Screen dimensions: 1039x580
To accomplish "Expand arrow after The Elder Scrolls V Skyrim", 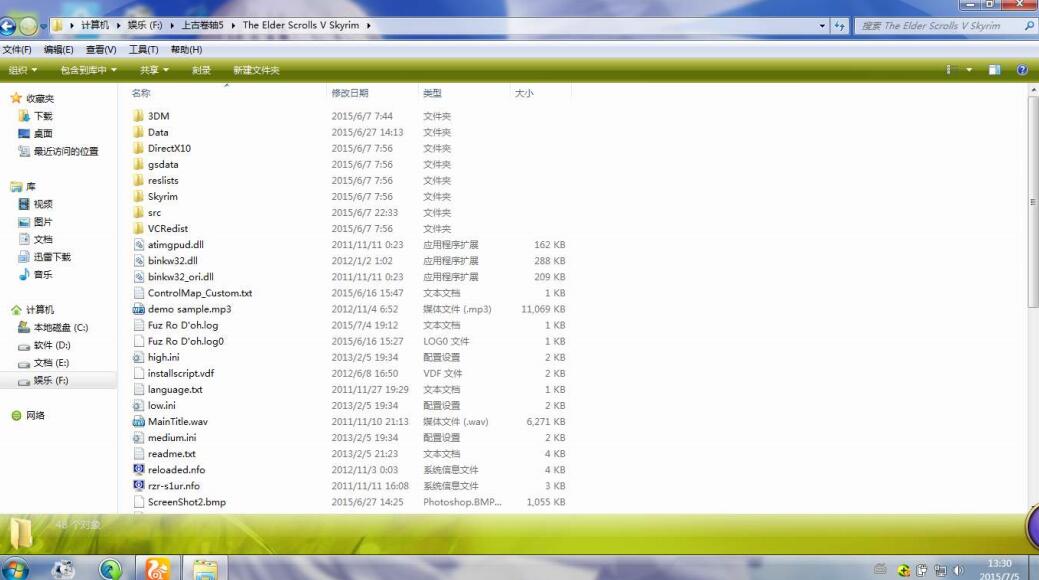I will (x=368, y=25).
